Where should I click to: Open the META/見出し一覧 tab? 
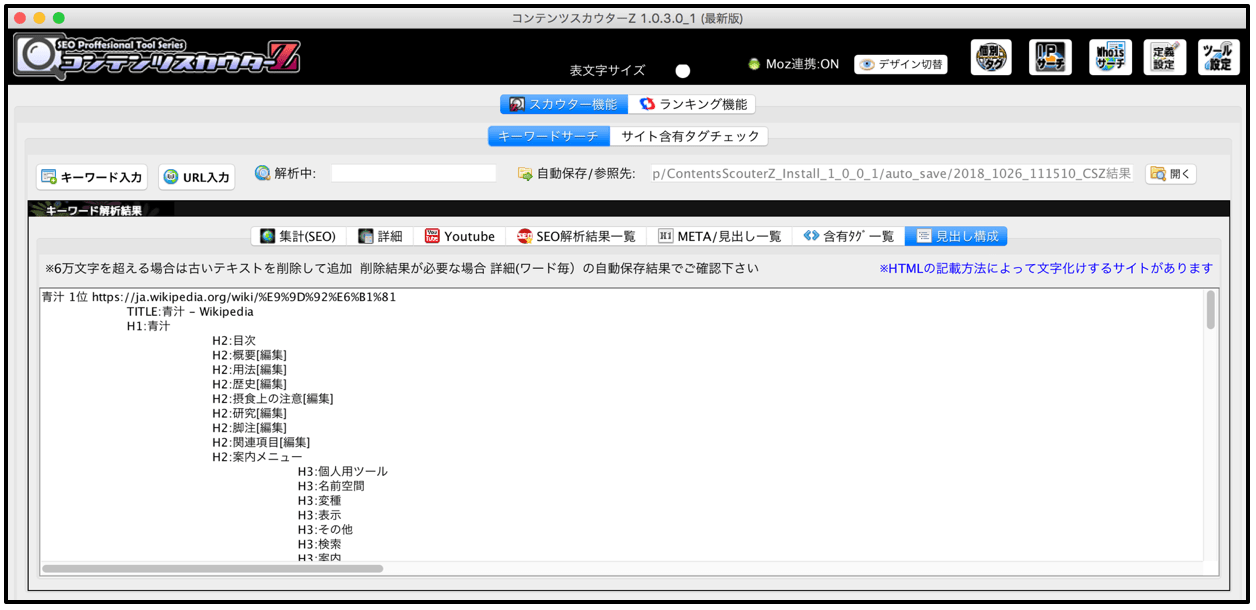click(720, 236)
